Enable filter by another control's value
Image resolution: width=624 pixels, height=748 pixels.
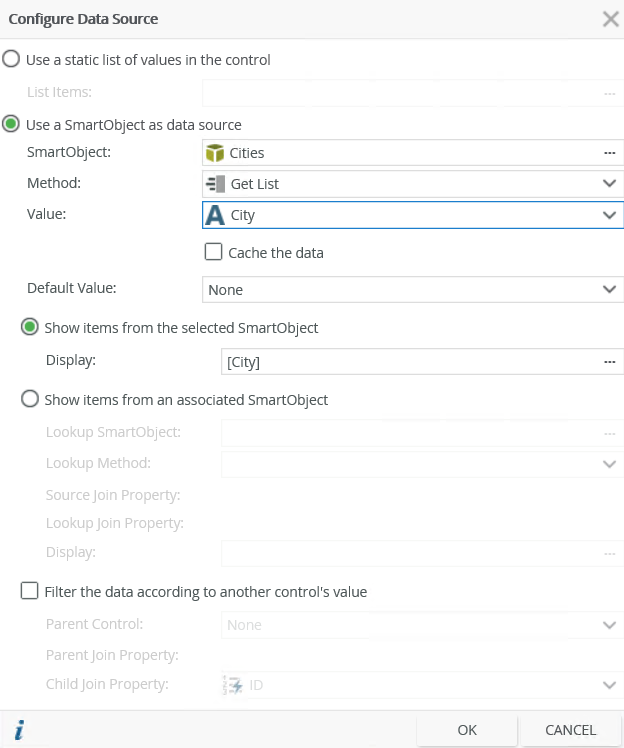click(x=30, y=592)
